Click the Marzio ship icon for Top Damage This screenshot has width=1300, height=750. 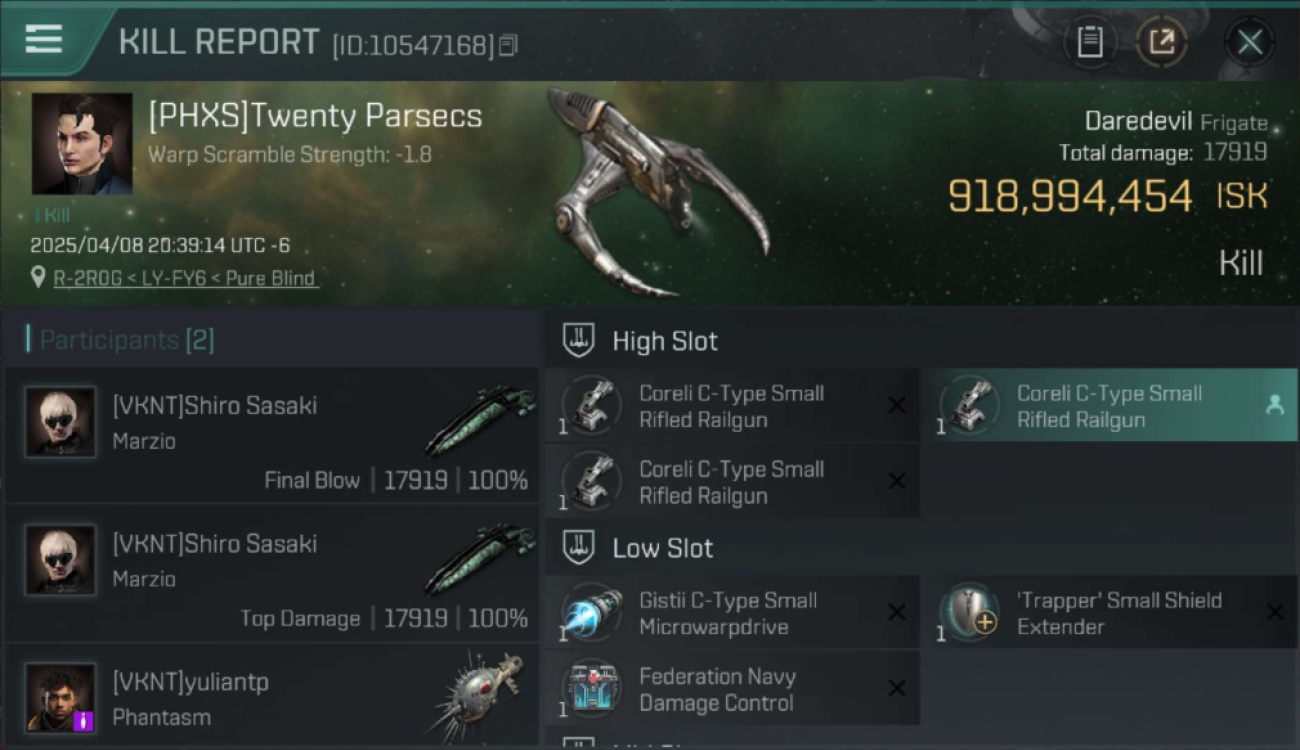[x=480, y=559]
